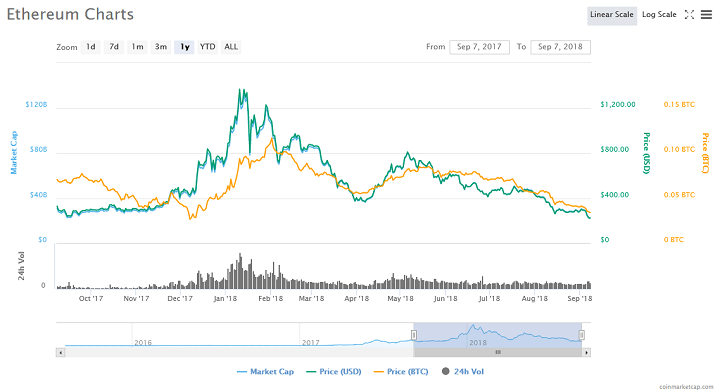Set zoom to 3m
Viewport: 720px width, 392px height.
pos(161,47)
